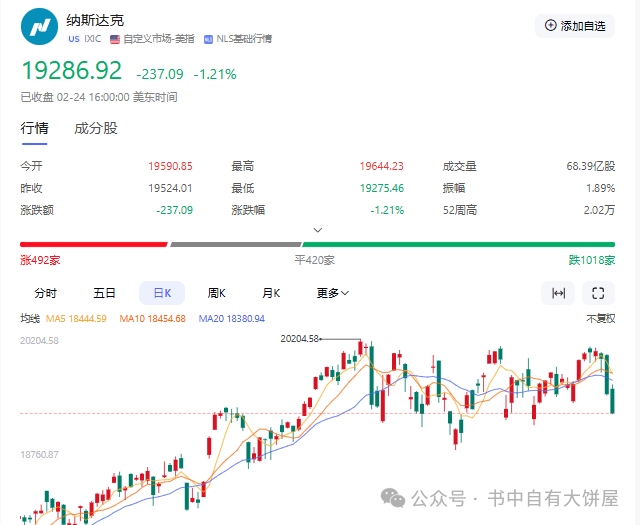Click the NLS basic quote icon
Image resolution: width=640 pixels, height=525 pixels.
208,39
